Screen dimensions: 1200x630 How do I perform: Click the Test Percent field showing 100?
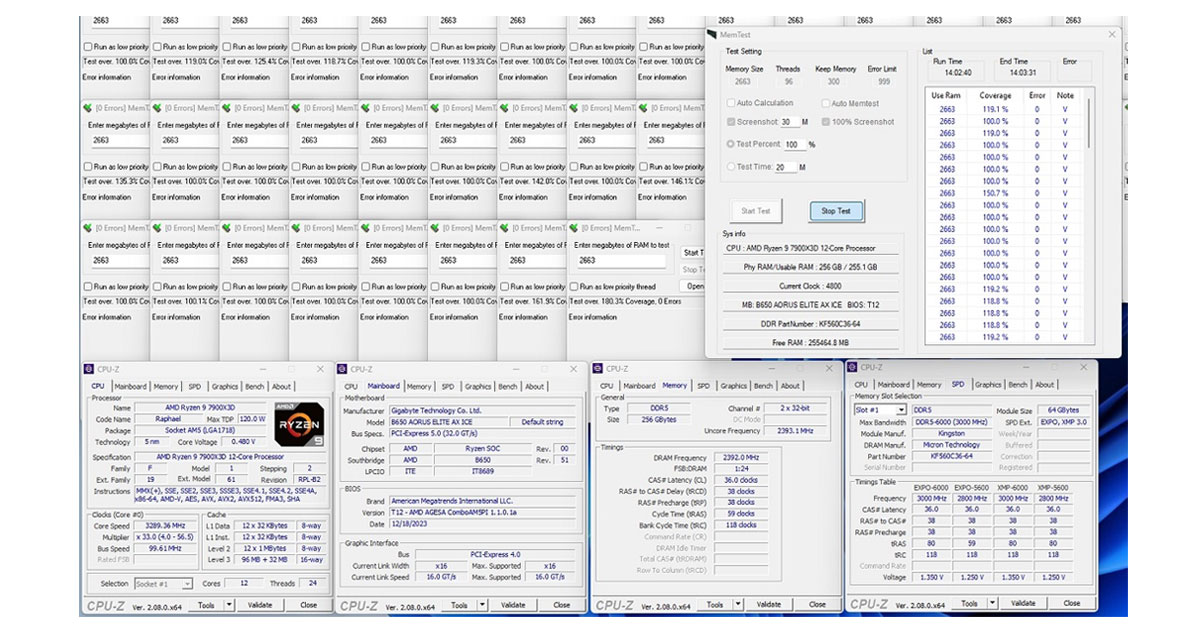(x=794, y=145)
